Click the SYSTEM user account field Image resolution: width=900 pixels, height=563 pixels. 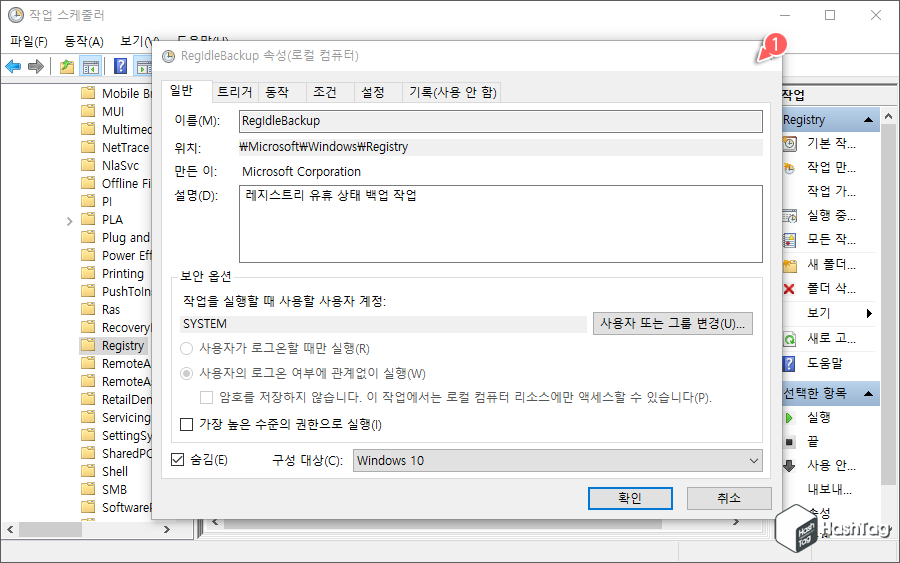click(383, 324)
